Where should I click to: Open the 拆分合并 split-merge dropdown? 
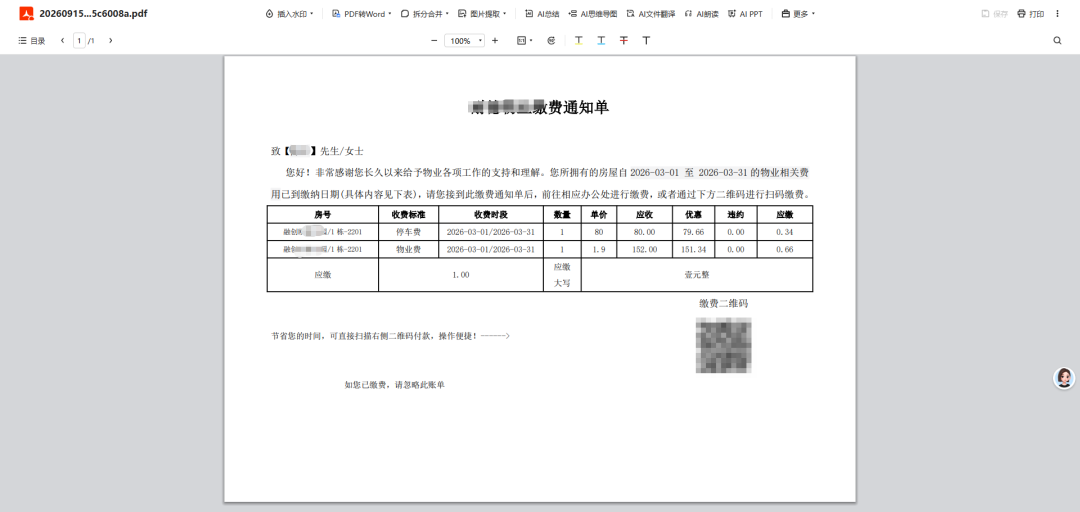tap(425, 14)
